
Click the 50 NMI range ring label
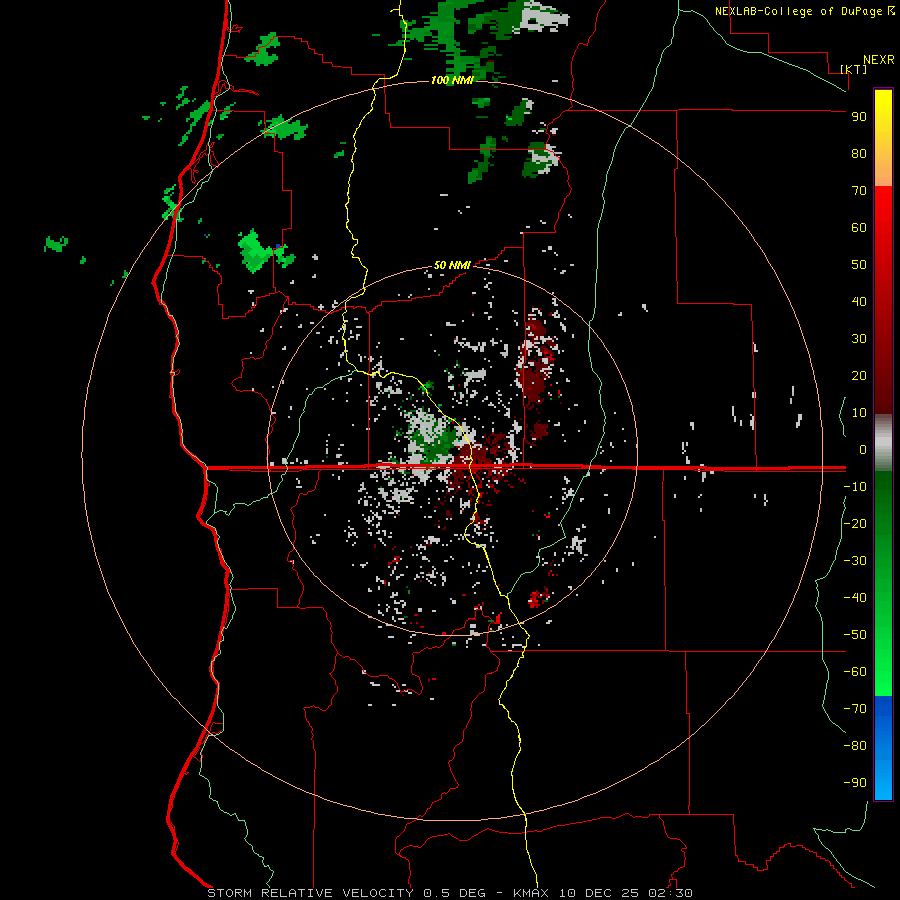452,265
